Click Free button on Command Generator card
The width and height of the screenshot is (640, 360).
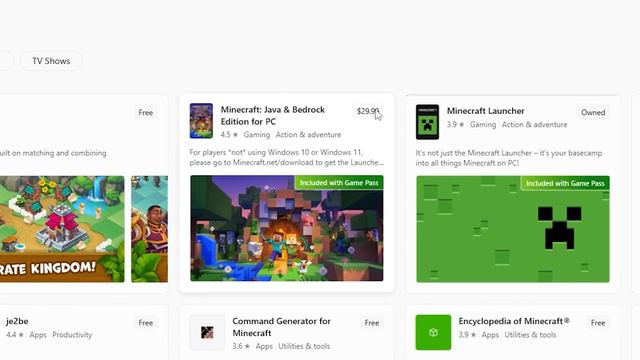(x=372, y=323)
